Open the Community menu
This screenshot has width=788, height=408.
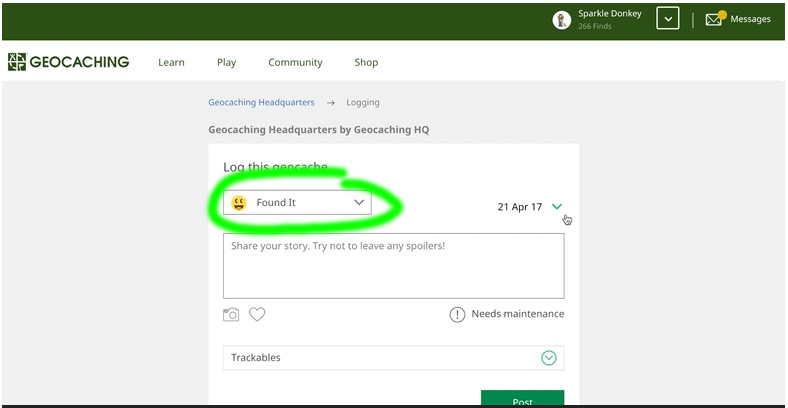296,63
